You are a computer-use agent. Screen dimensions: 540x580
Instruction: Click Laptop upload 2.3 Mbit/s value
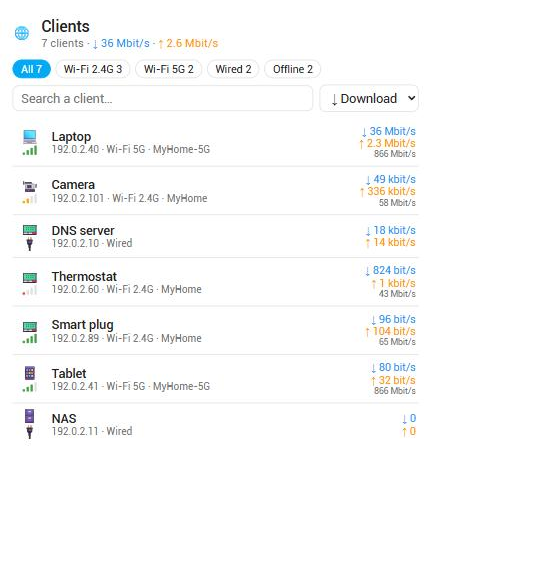[x=387, y=144]
